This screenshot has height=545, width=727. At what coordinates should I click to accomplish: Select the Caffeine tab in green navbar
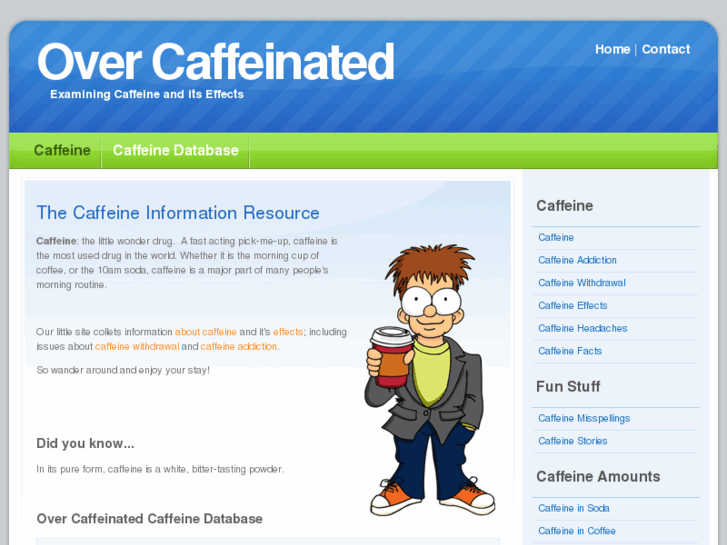pos(62,150)
